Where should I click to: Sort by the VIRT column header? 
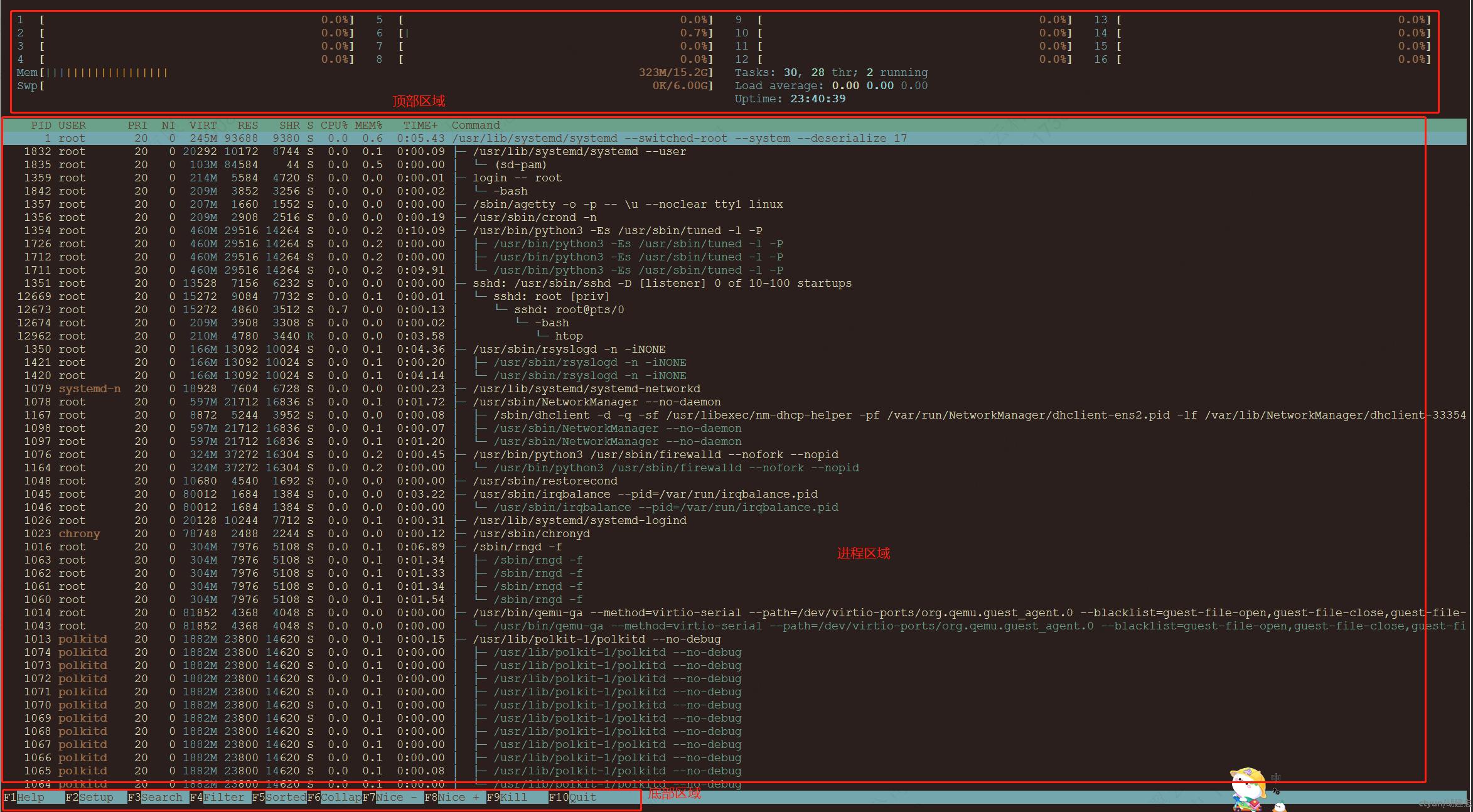click(203, 125)
